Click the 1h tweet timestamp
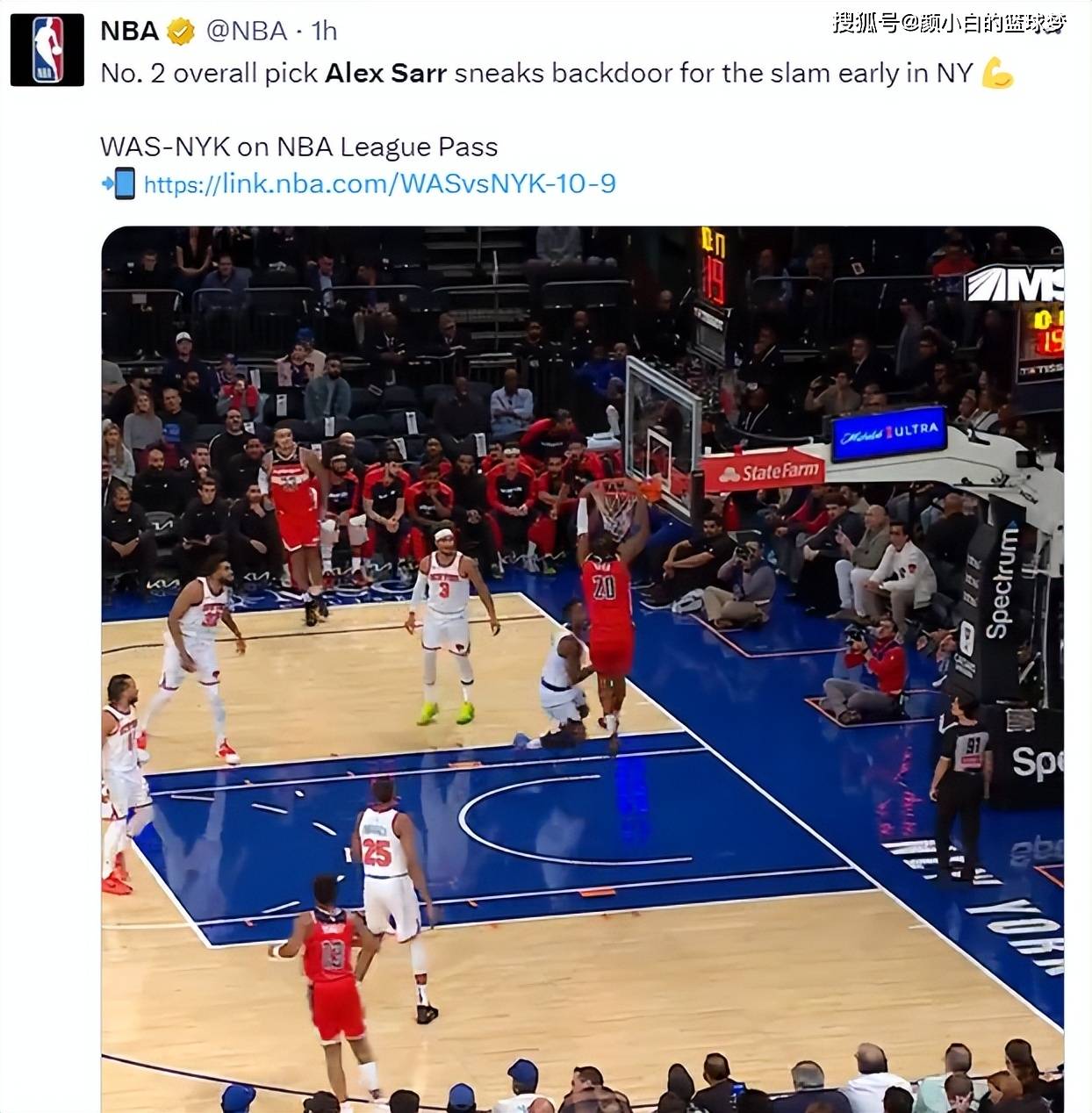Screen dimensions: 1092x1113 pos(325,31)
